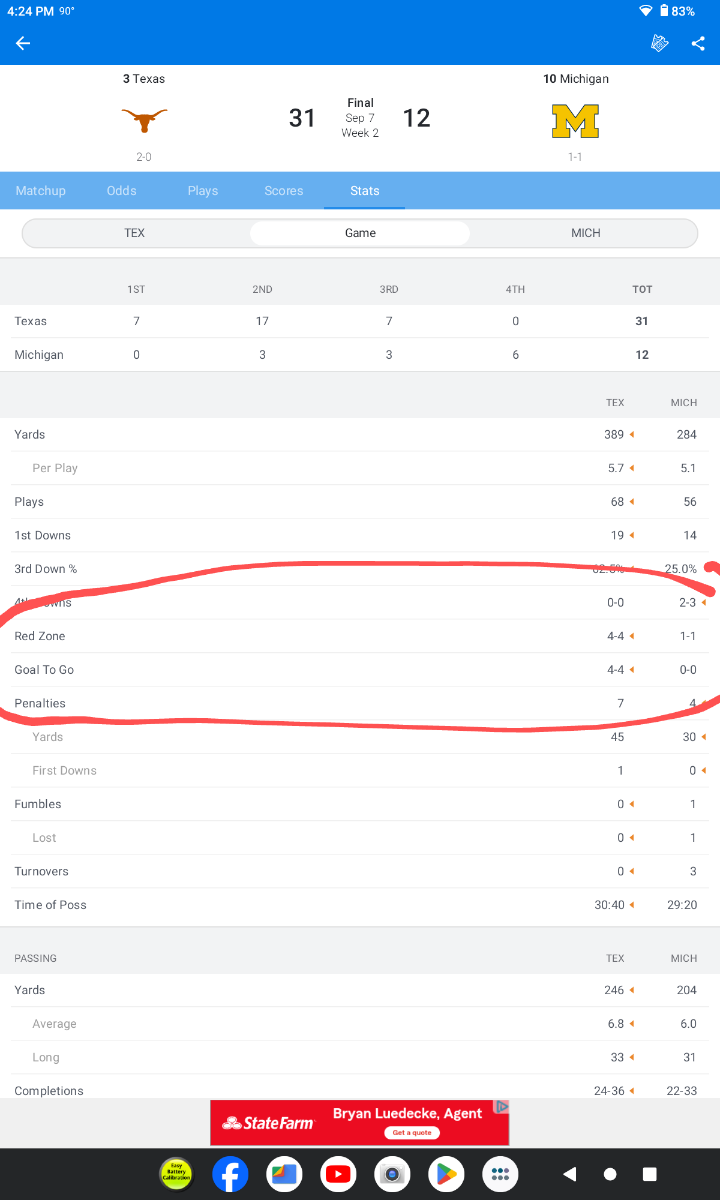Switch to the Odds tab
Screen dimensions: 720x1200
[x=122, y=191]
